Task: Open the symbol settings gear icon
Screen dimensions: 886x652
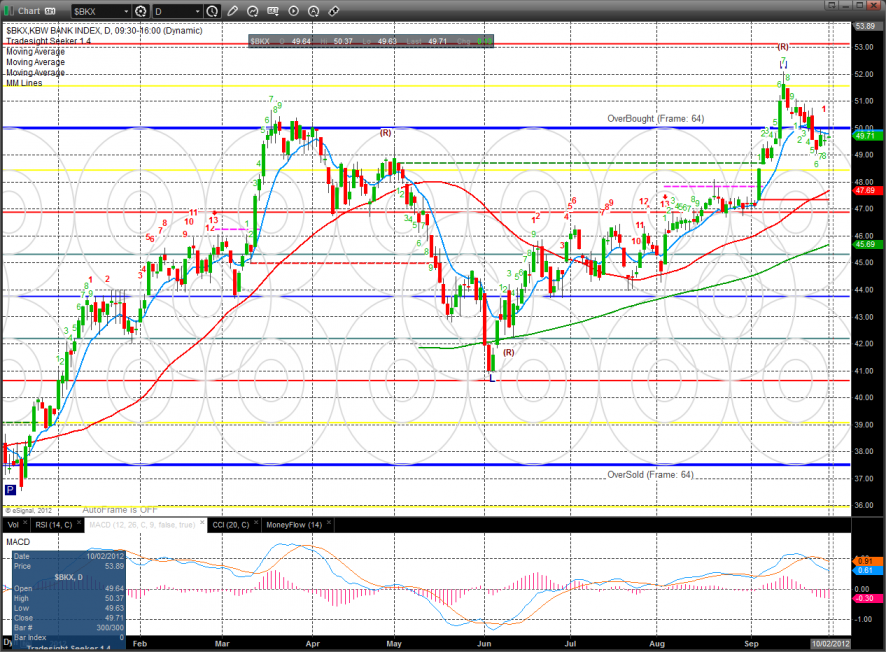Action: point(141,11)
